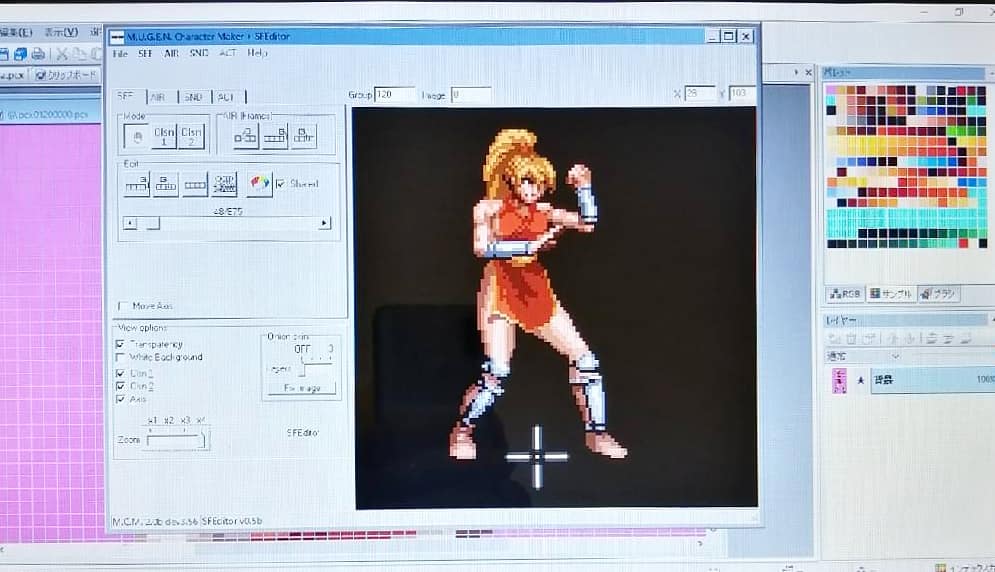The width and height of the screenshot is (995, 572).
Task: Open the File menu in SFEditor
Action: (120, 54)
